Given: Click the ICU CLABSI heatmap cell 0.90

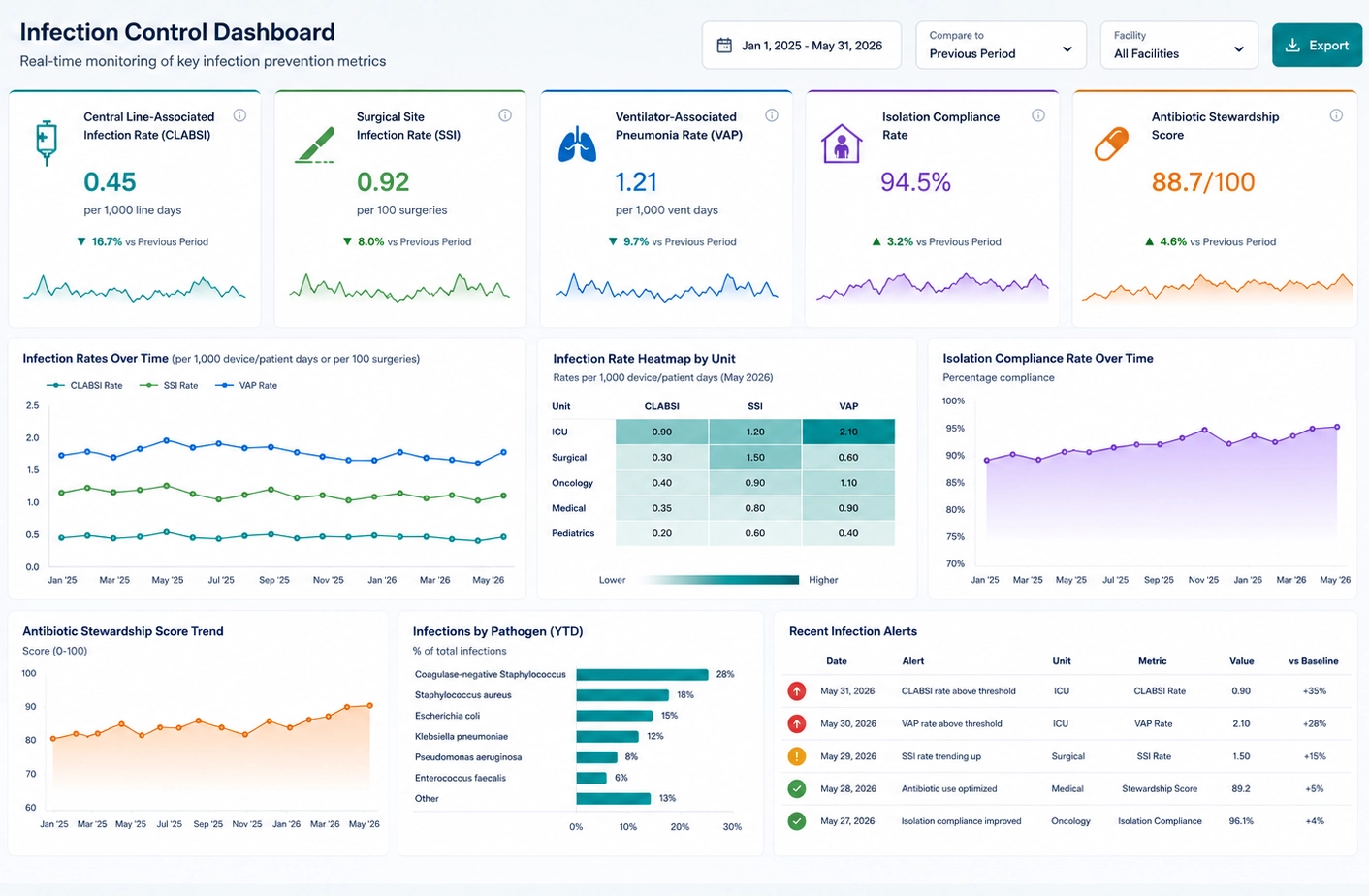Looking at the screenshot, I should point(662,432).
